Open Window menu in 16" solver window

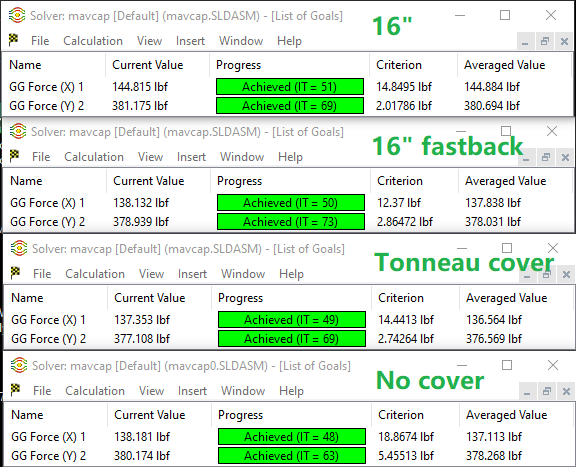point(241,41)
